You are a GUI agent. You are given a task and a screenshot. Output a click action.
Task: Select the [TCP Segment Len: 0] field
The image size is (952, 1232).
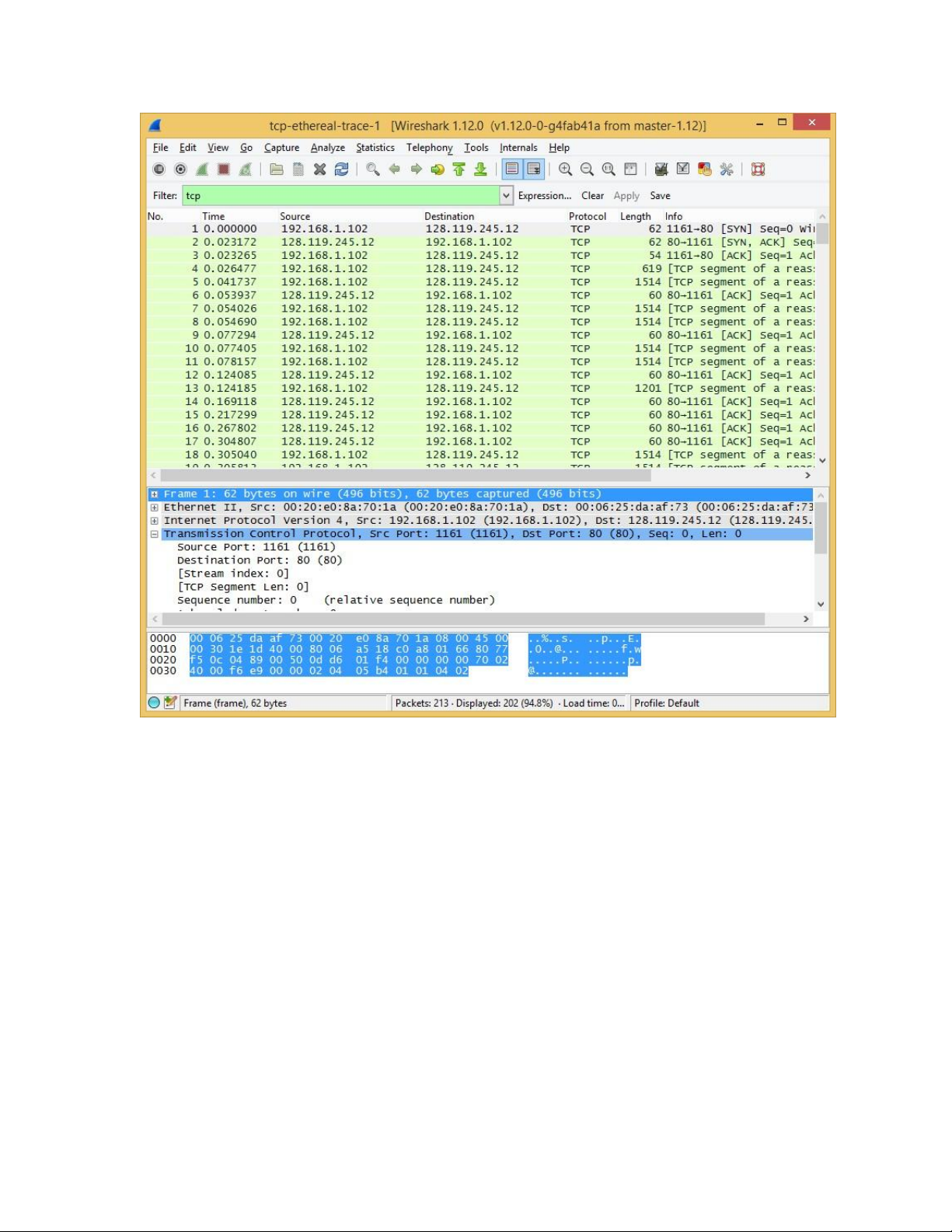tap(243, 587)
